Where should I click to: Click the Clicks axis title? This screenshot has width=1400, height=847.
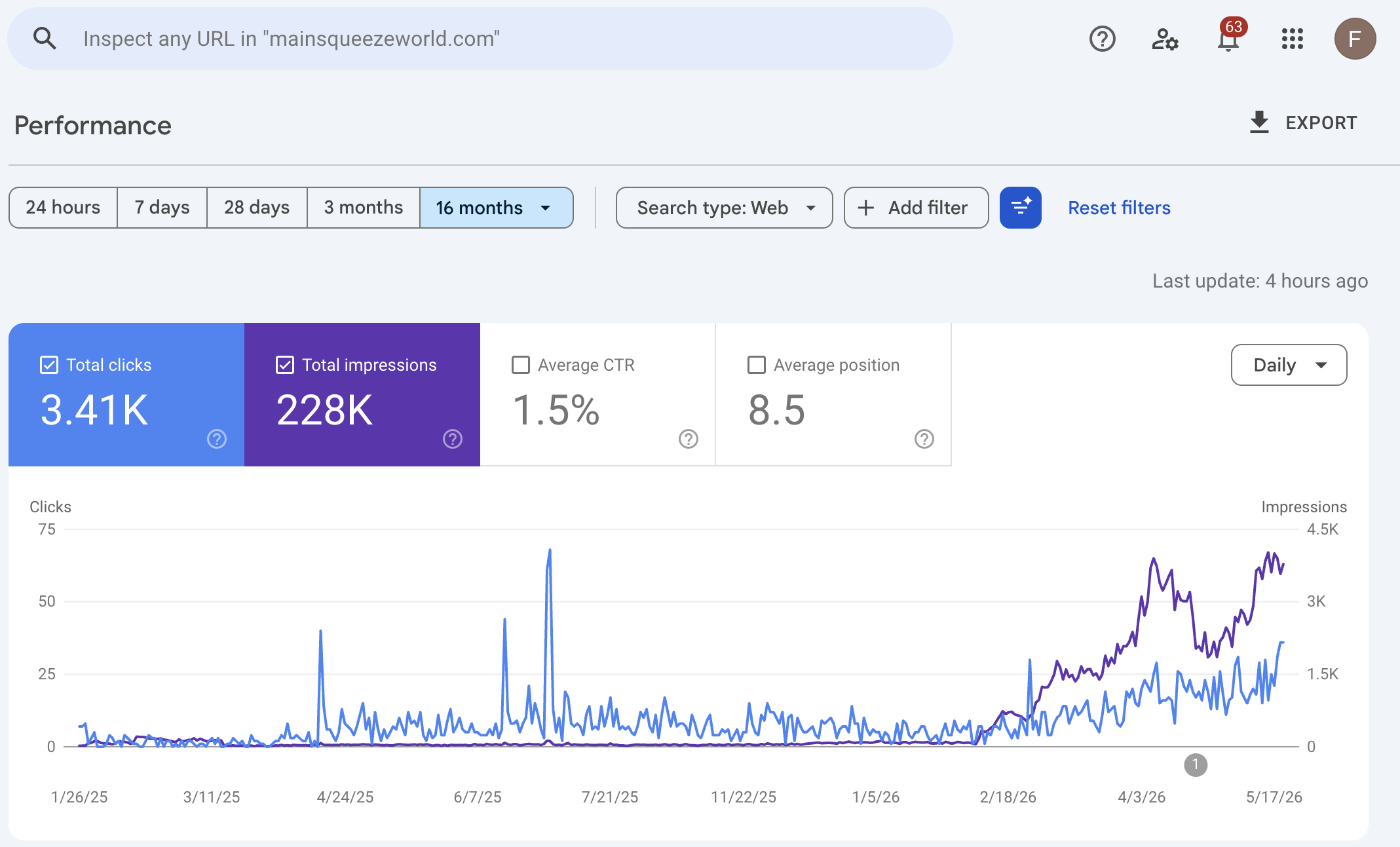50,507
